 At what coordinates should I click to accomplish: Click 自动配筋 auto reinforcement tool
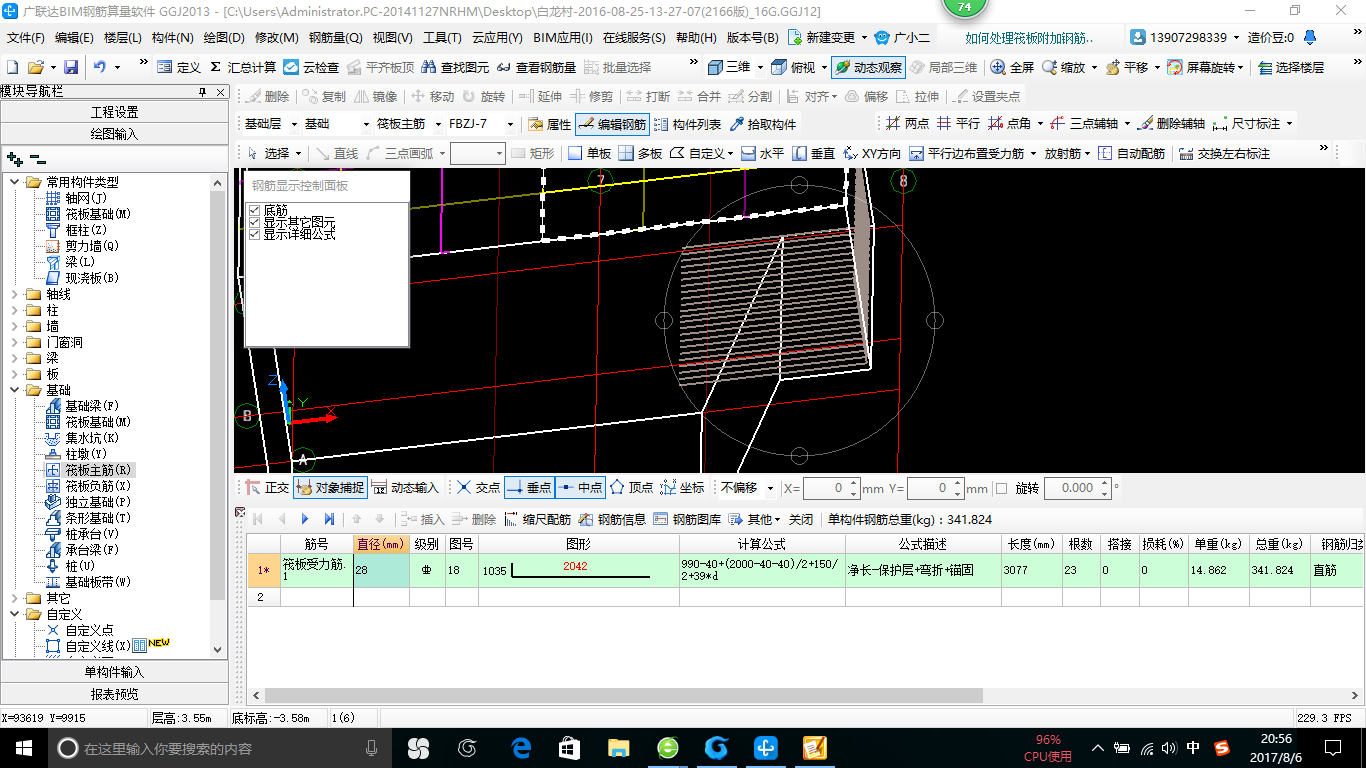[1131, 153]
